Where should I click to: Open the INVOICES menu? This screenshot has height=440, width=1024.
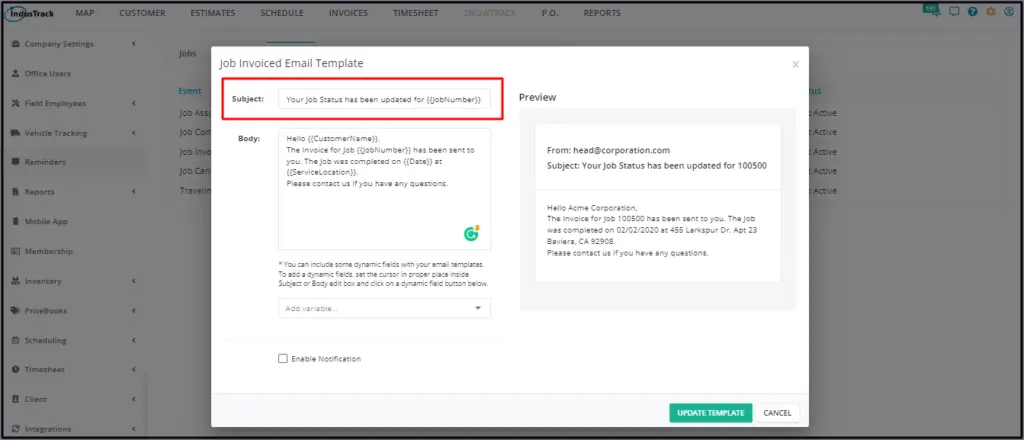click(348, 13)
